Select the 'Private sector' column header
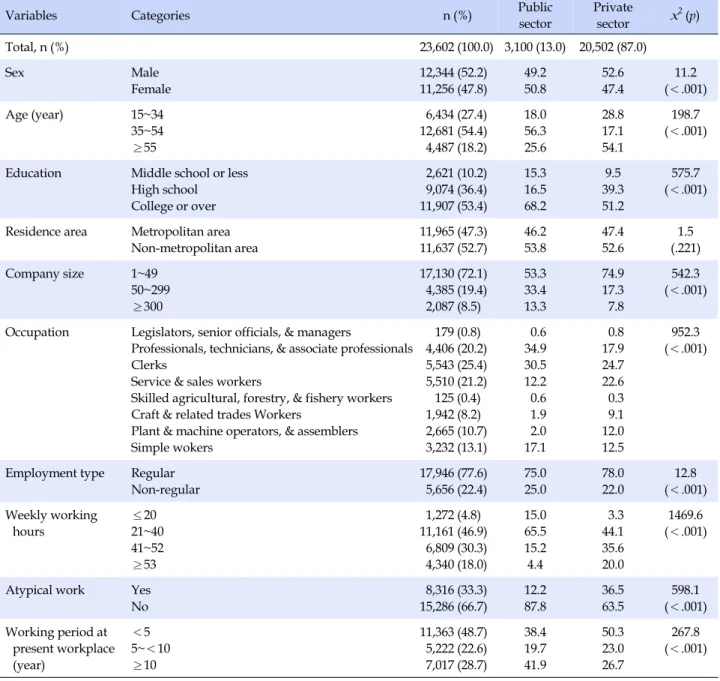 pos(613,16)
